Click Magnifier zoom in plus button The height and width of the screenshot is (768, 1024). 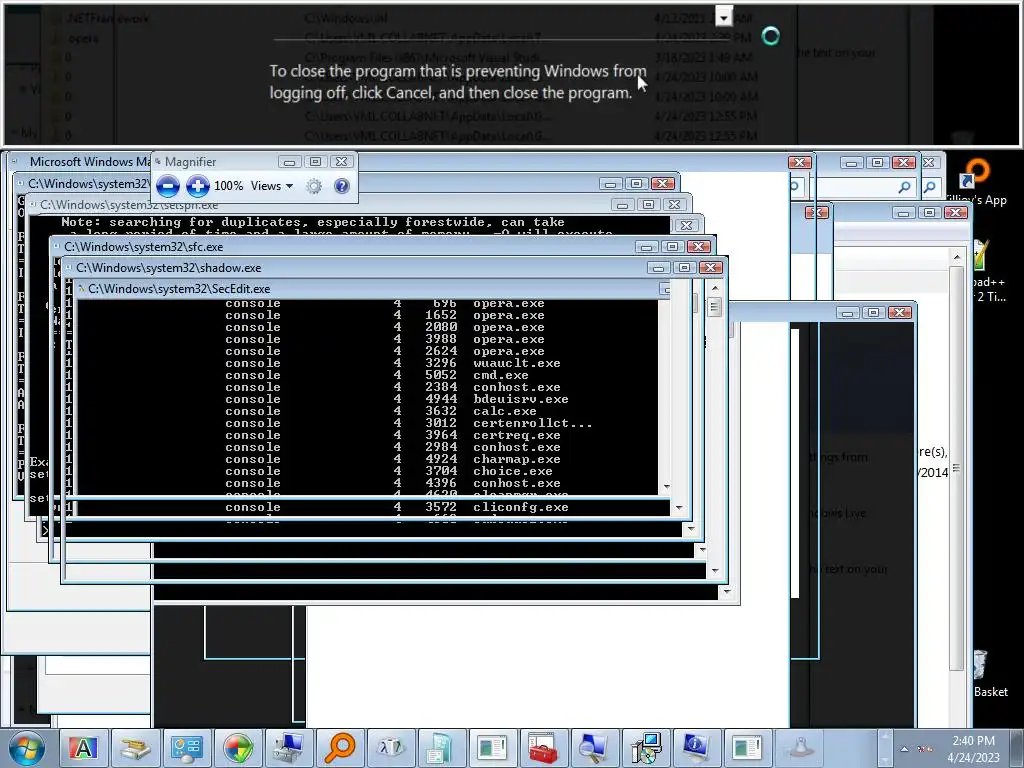click(197, 186)
